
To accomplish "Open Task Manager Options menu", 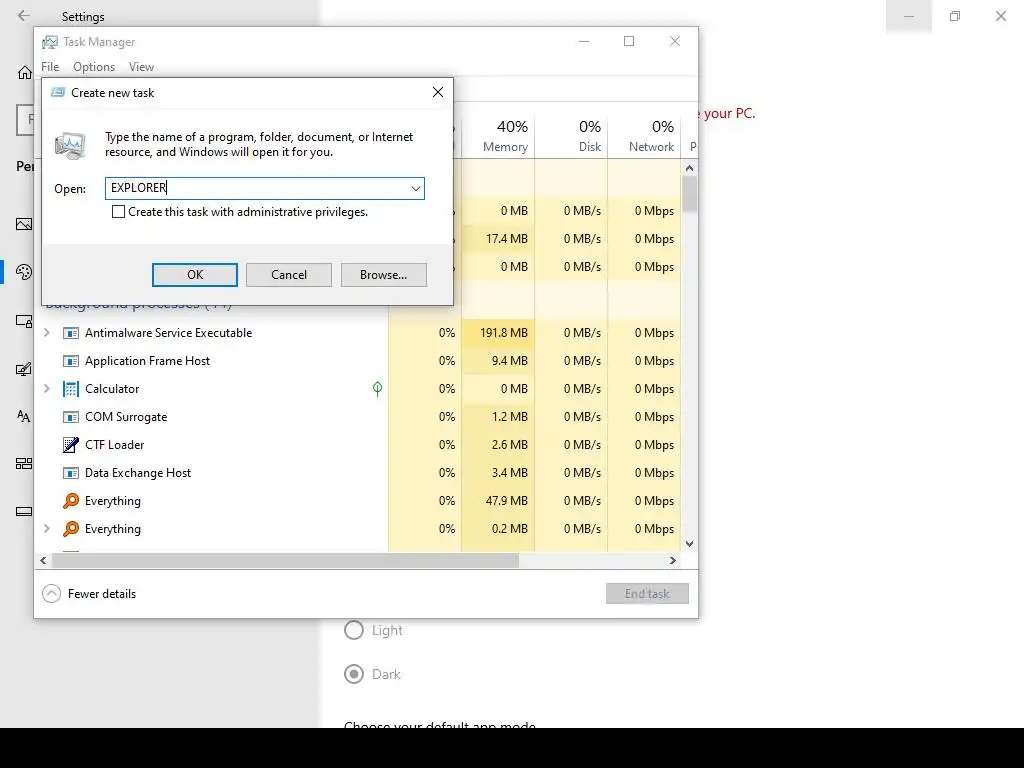I will tap(94, 67).
